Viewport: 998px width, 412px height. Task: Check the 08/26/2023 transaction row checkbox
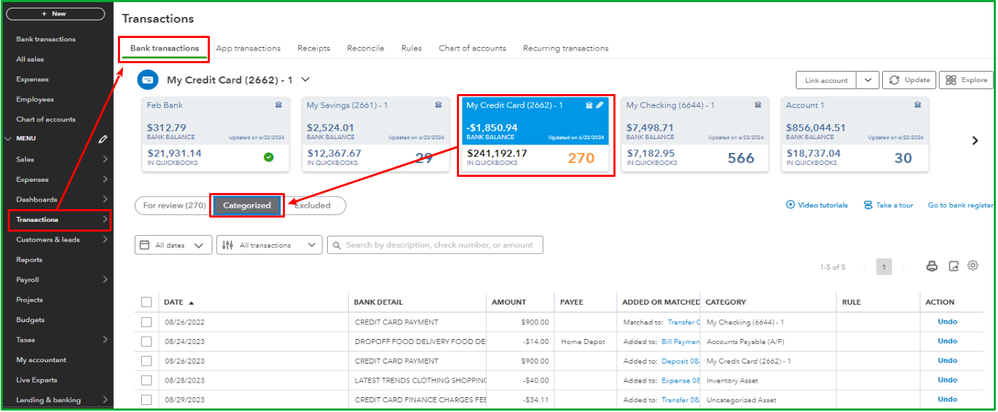[x=146, y=361]
